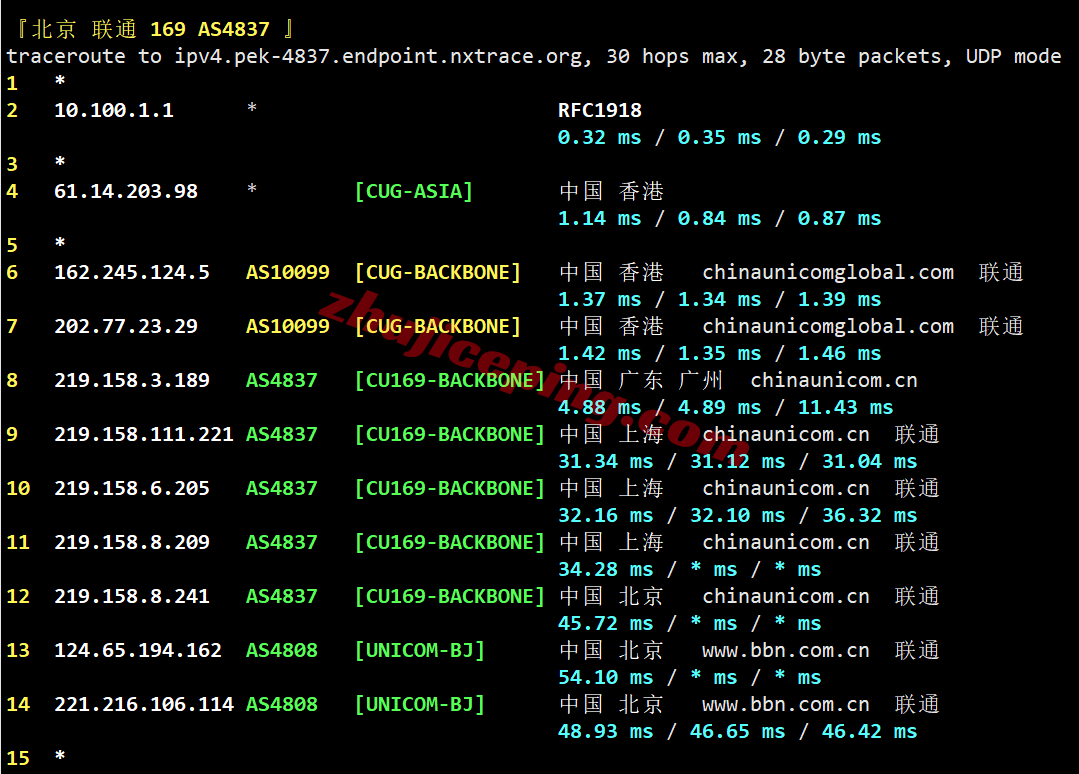The width and height of the screenshot is (1079, 774).
Task: Click www.bbn.com.cn on hop 13 row
Action: (x=786, y=650)
